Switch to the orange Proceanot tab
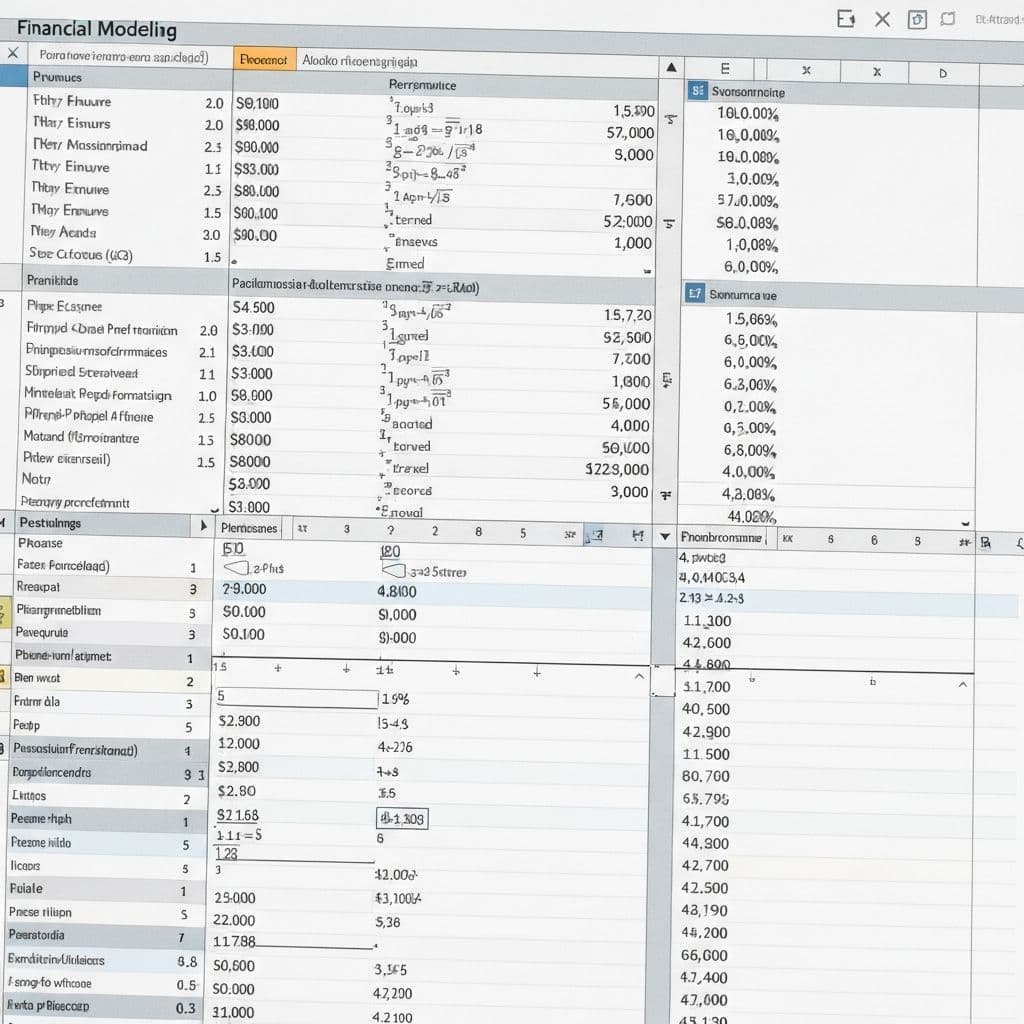Screen dimensions: 1024x1024 point(266,58)
